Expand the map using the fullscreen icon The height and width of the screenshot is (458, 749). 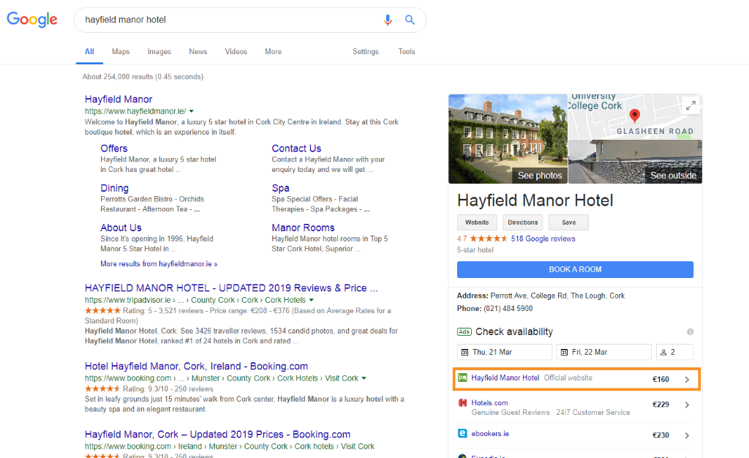click(690, 105)
